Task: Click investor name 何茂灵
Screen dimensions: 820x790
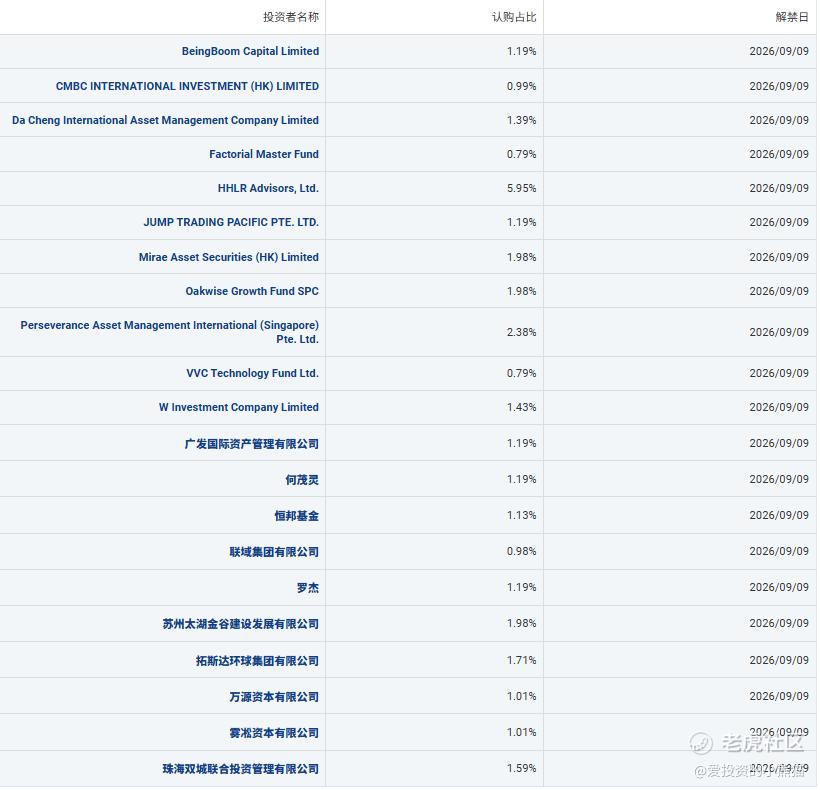Action: coord(302,479)
